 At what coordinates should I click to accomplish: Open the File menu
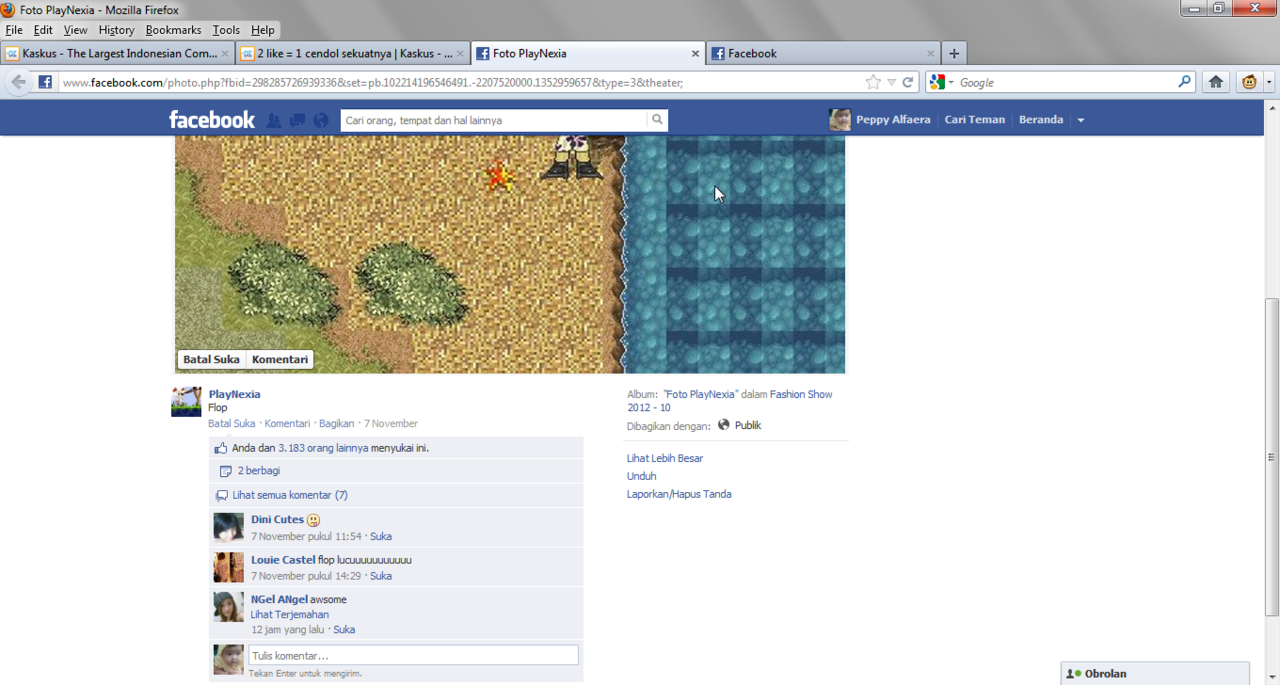coord(14,30)
